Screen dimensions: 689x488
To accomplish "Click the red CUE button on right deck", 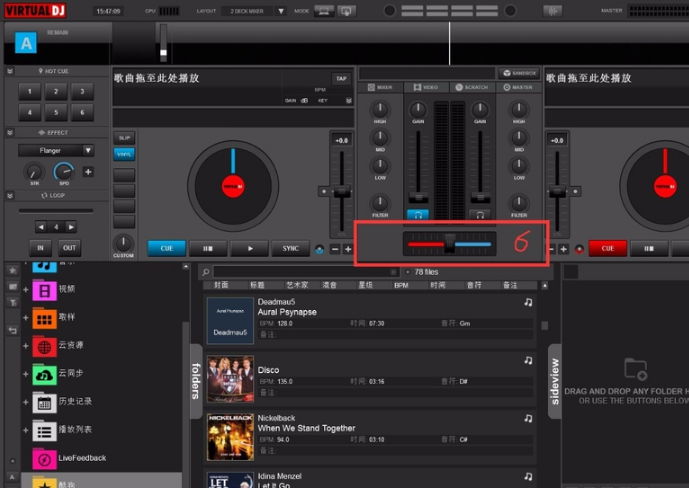I will (x=608, y=248).
